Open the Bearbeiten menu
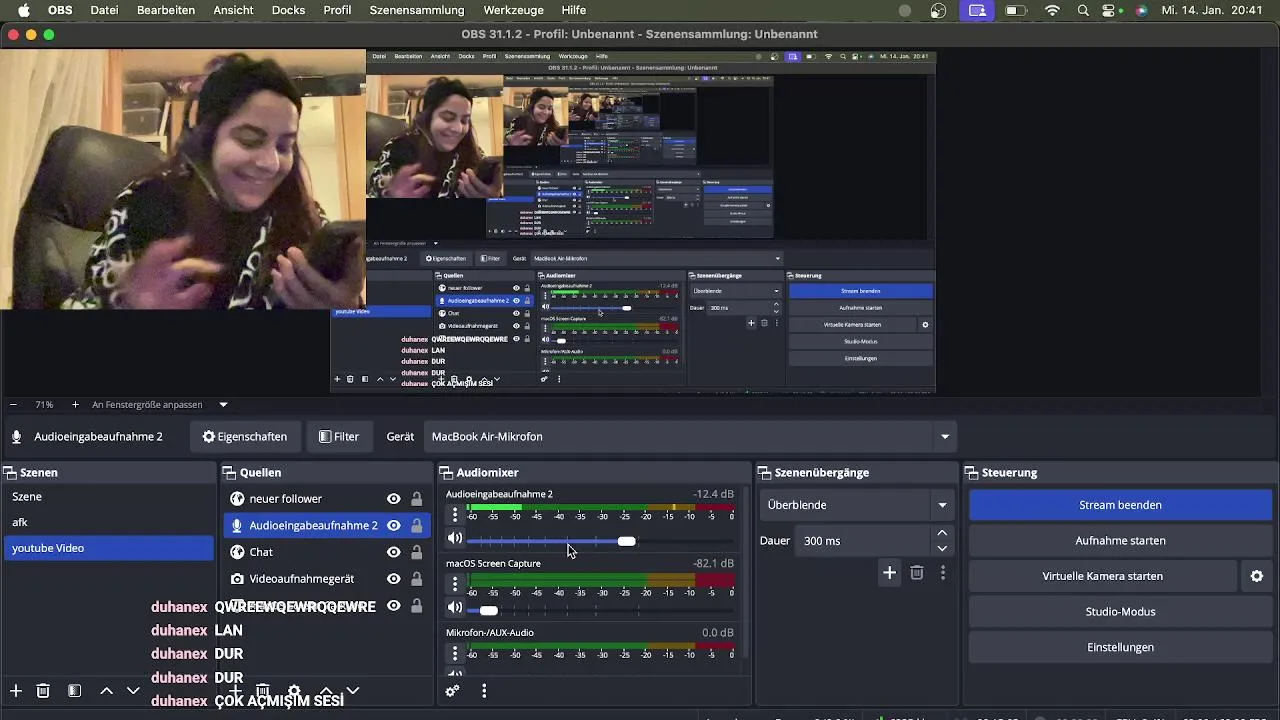1280x720 pixels. click(x=166, y=10)
